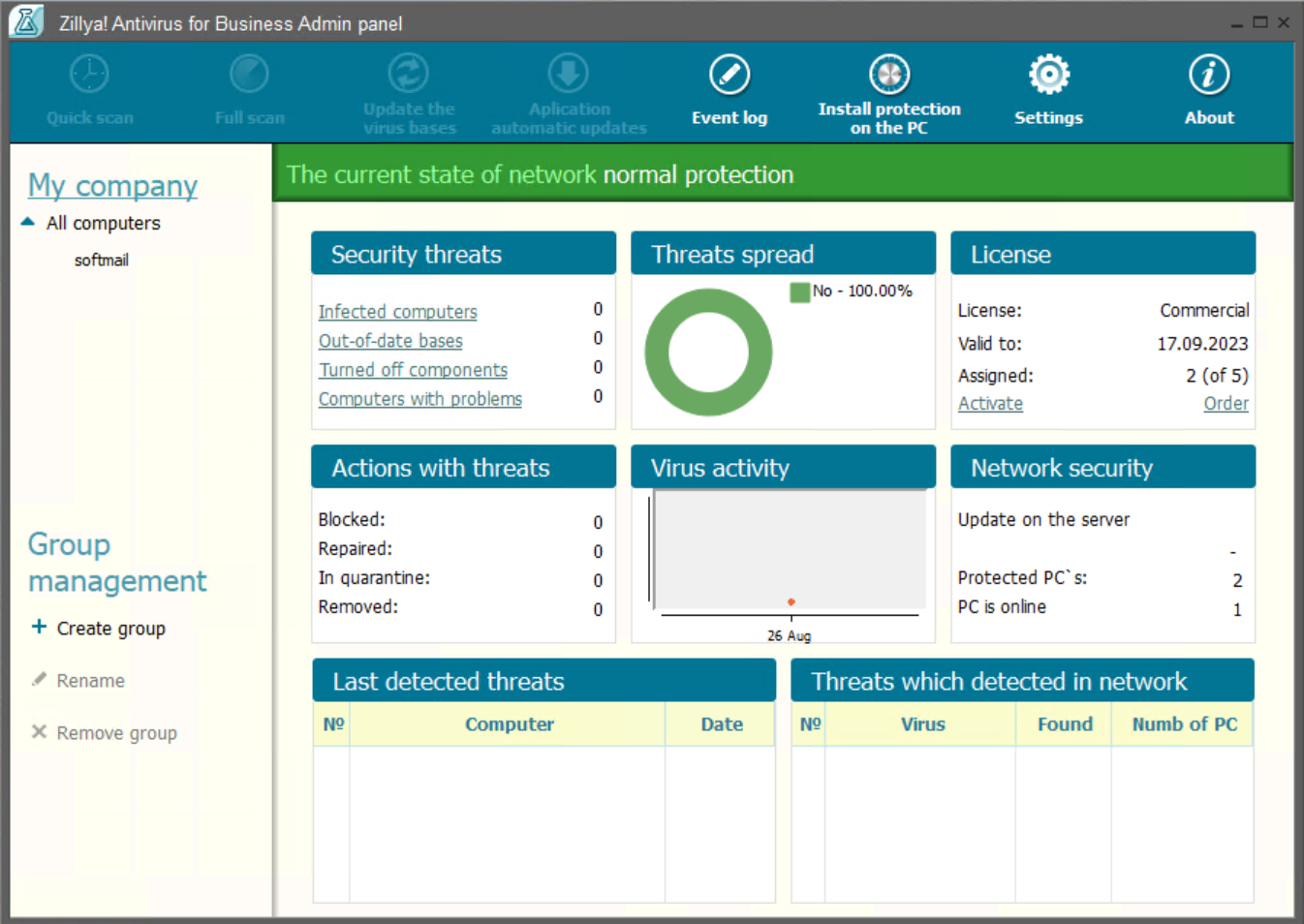Close the Admin panel window
This screenshot has width=1304, height=924.
point(1283,22)
